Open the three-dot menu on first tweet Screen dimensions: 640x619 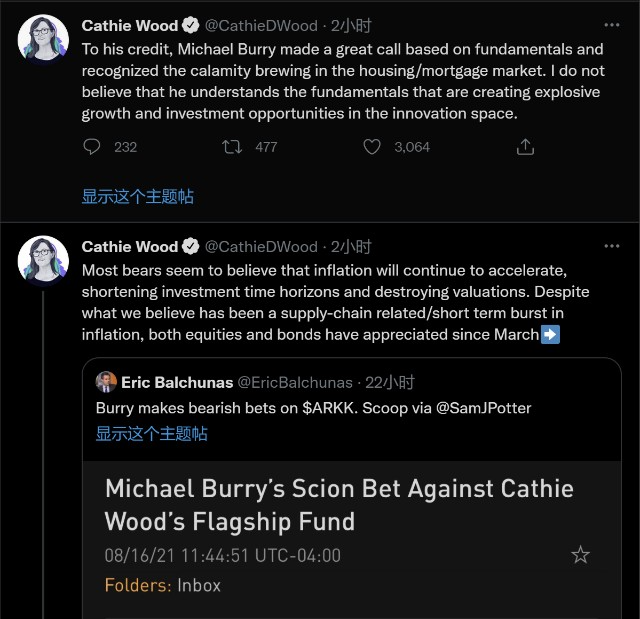click(611, 25)
